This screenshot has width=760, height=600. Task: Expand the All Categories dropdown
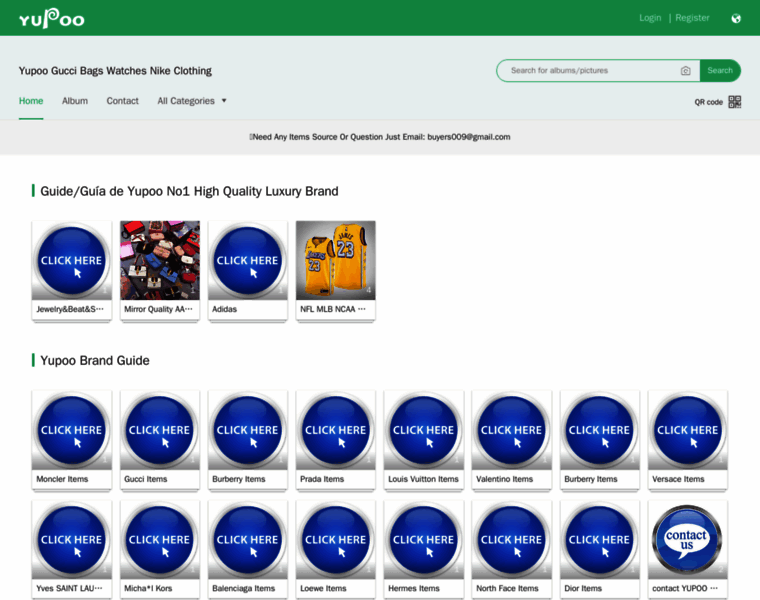click(x=192, y=101)
